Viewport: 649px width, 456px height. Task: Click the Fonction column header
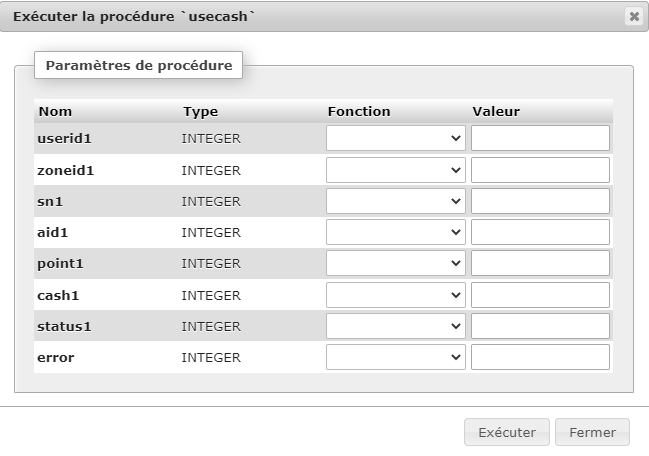tap(359, 111)
